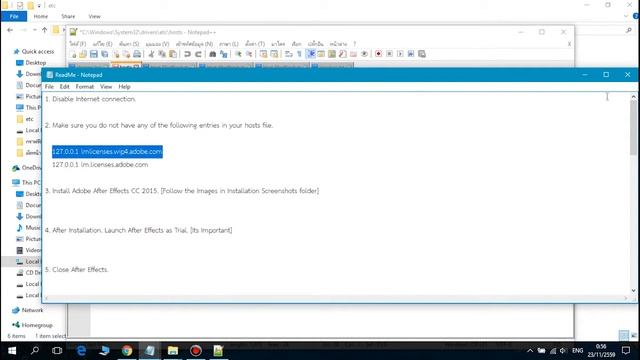This screenshot has width=640, height=360.
Task: Click Zoom In icon in Notepad++ toolbar
Action: pos(238,54)
